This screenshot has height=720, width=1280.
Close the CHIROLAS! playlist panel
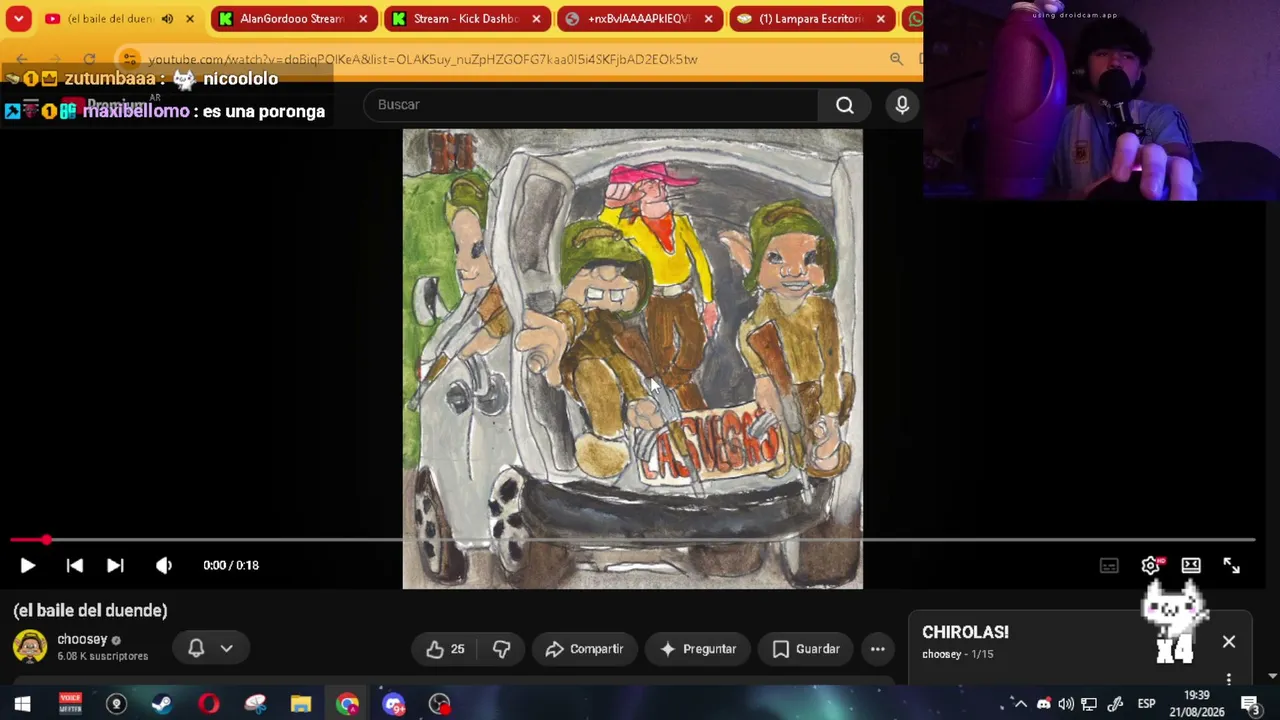pos(1229,642)
